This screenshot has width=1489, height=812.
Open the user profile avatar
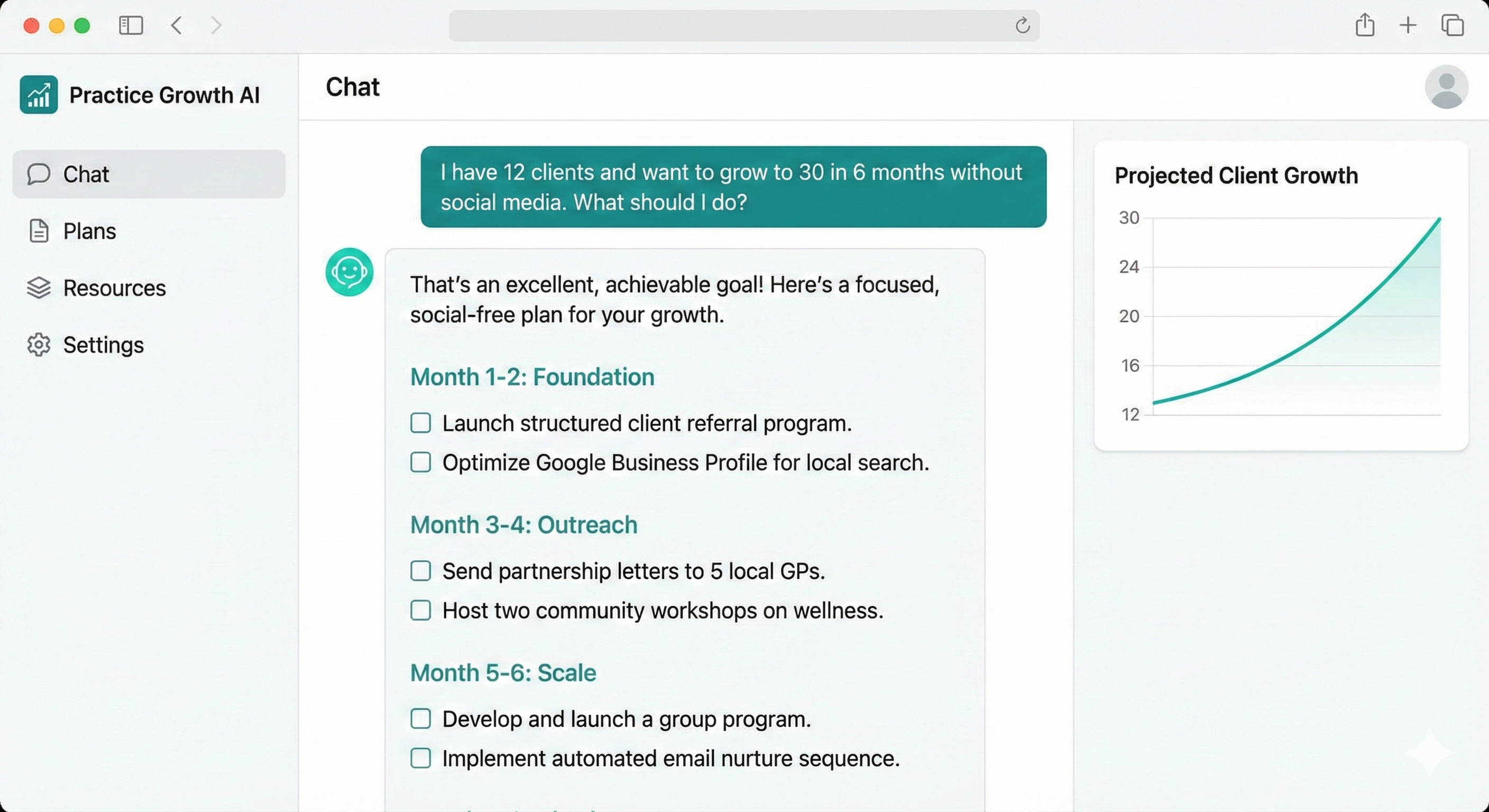pyautogui.click(x=1446, y=87)
